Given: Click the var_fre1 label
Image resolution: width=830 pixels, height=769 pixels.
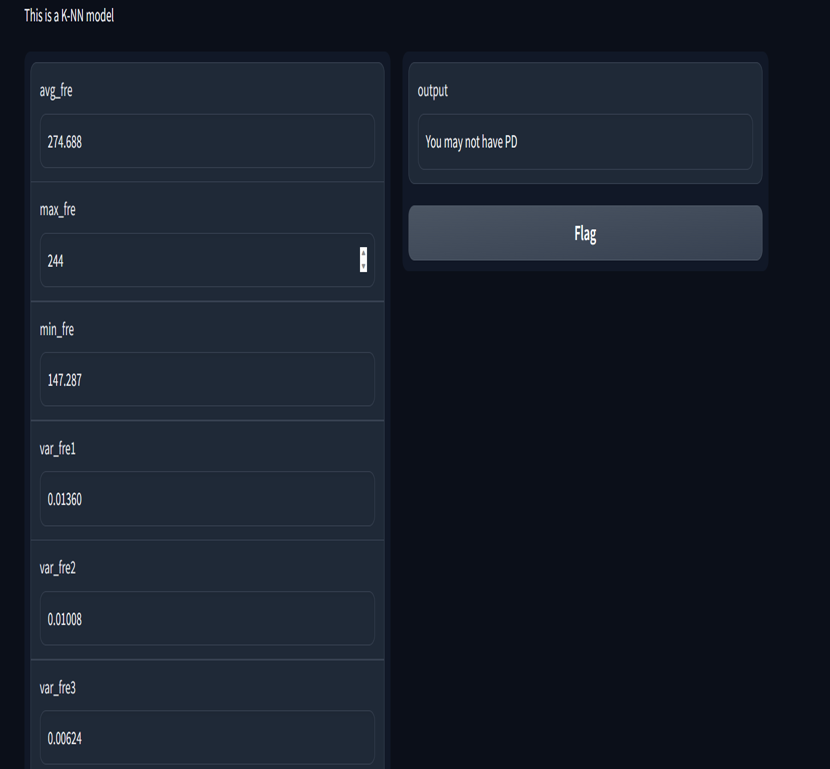Looking at the screenshot, I should [58, 449].
